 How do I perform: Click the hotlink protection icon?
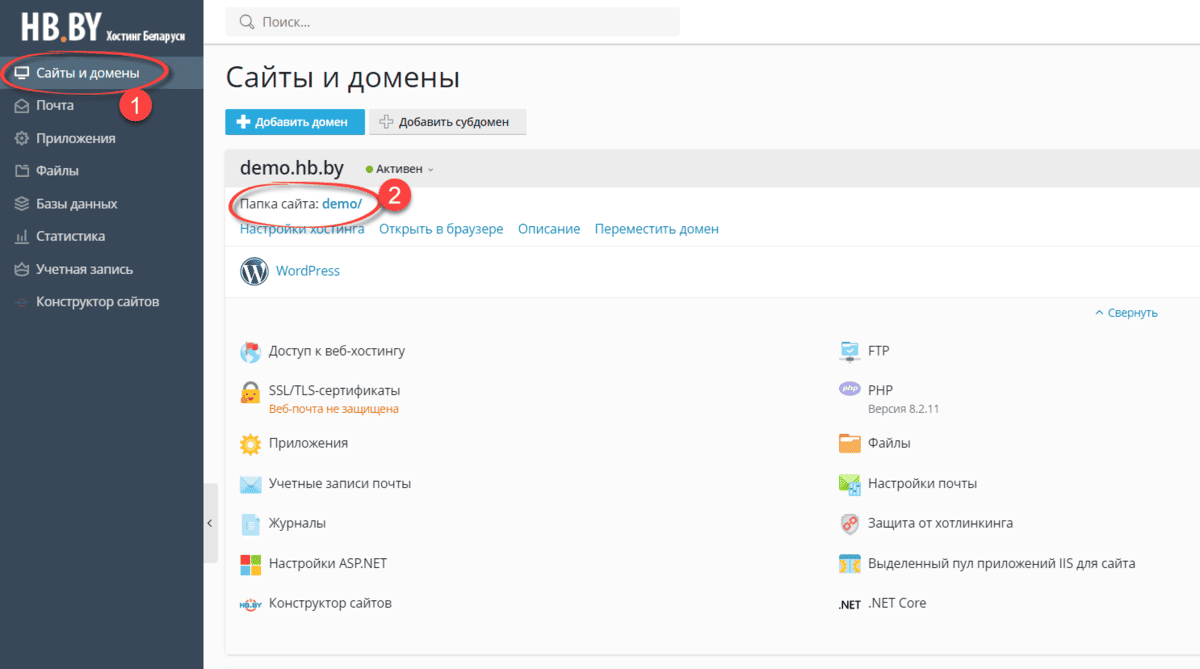849,524
